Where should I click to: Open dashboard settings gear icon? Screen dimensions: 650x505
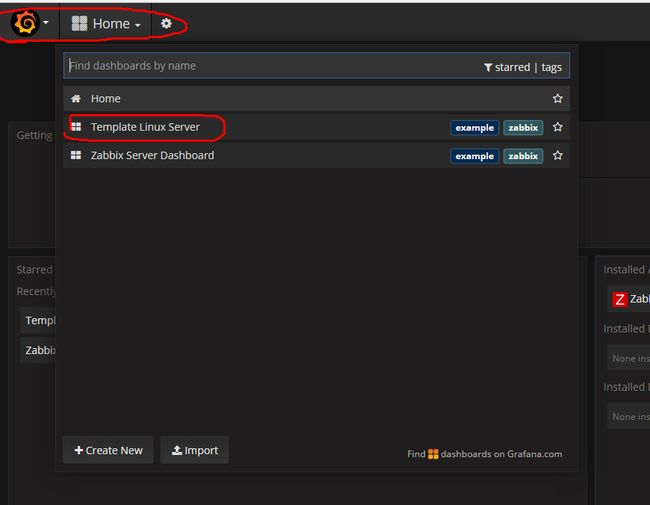click(x=166, y=23)
